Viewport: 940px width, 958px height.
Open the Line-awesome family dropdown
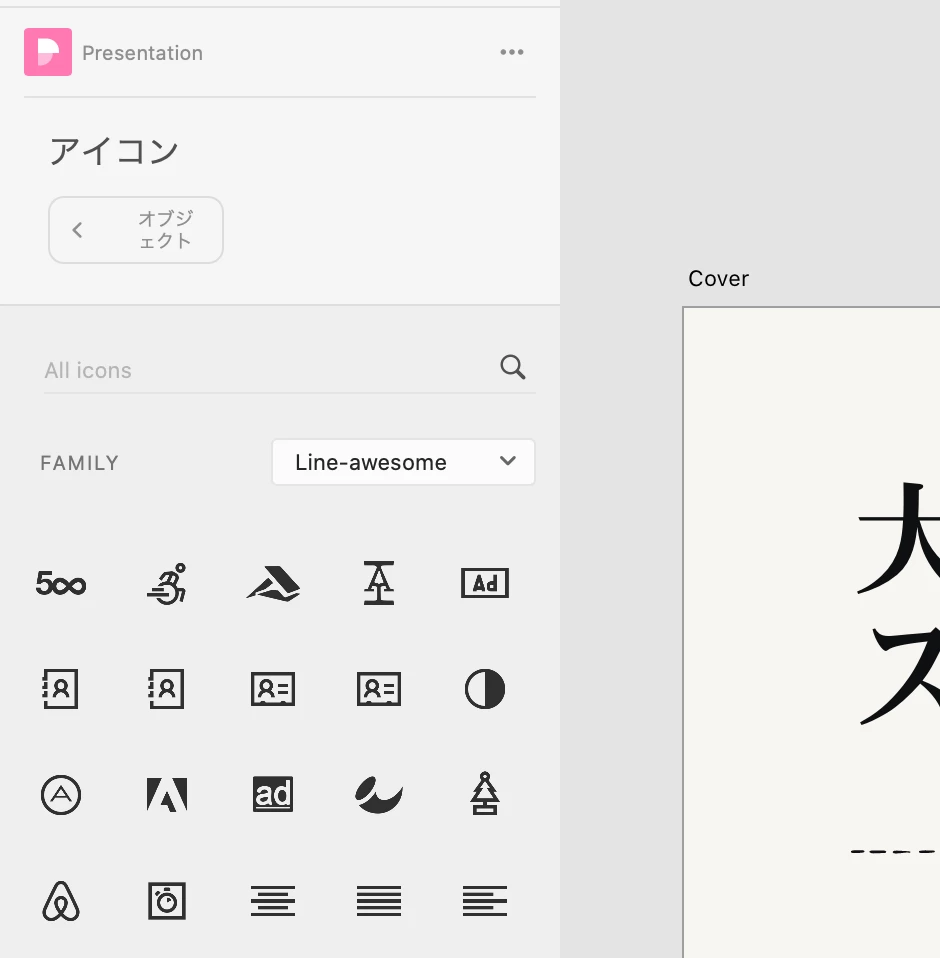point(403,462)
